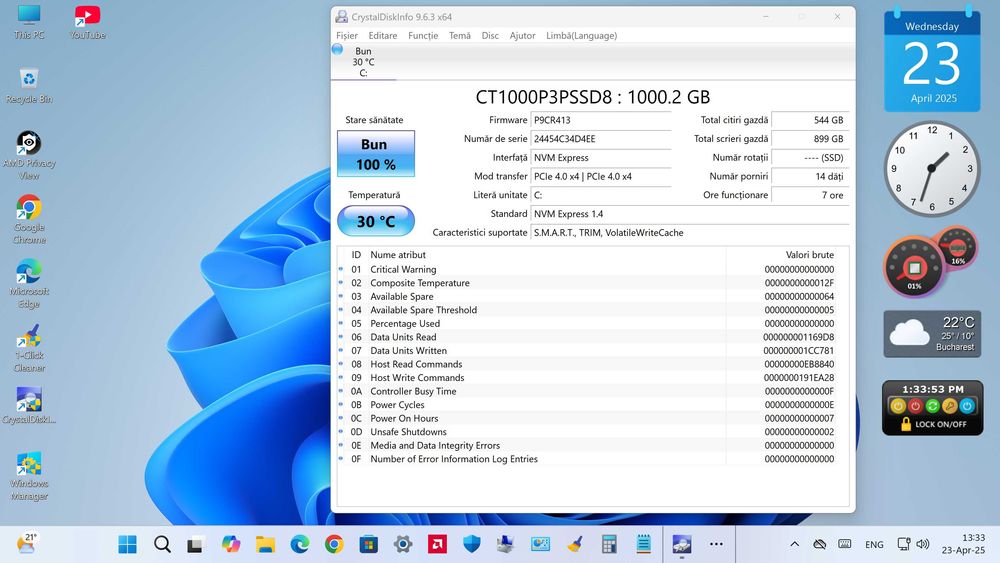The height and width of the screenshot is (563, 1000).
Task: Click the Bun 100% health status button
Action: [x=374, y=154]
